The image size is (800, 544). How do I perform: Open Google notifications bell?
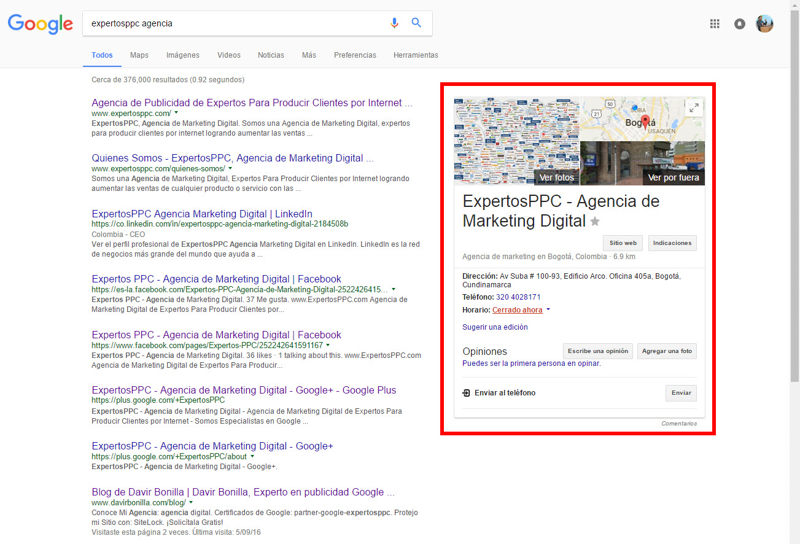click(739, 23)
